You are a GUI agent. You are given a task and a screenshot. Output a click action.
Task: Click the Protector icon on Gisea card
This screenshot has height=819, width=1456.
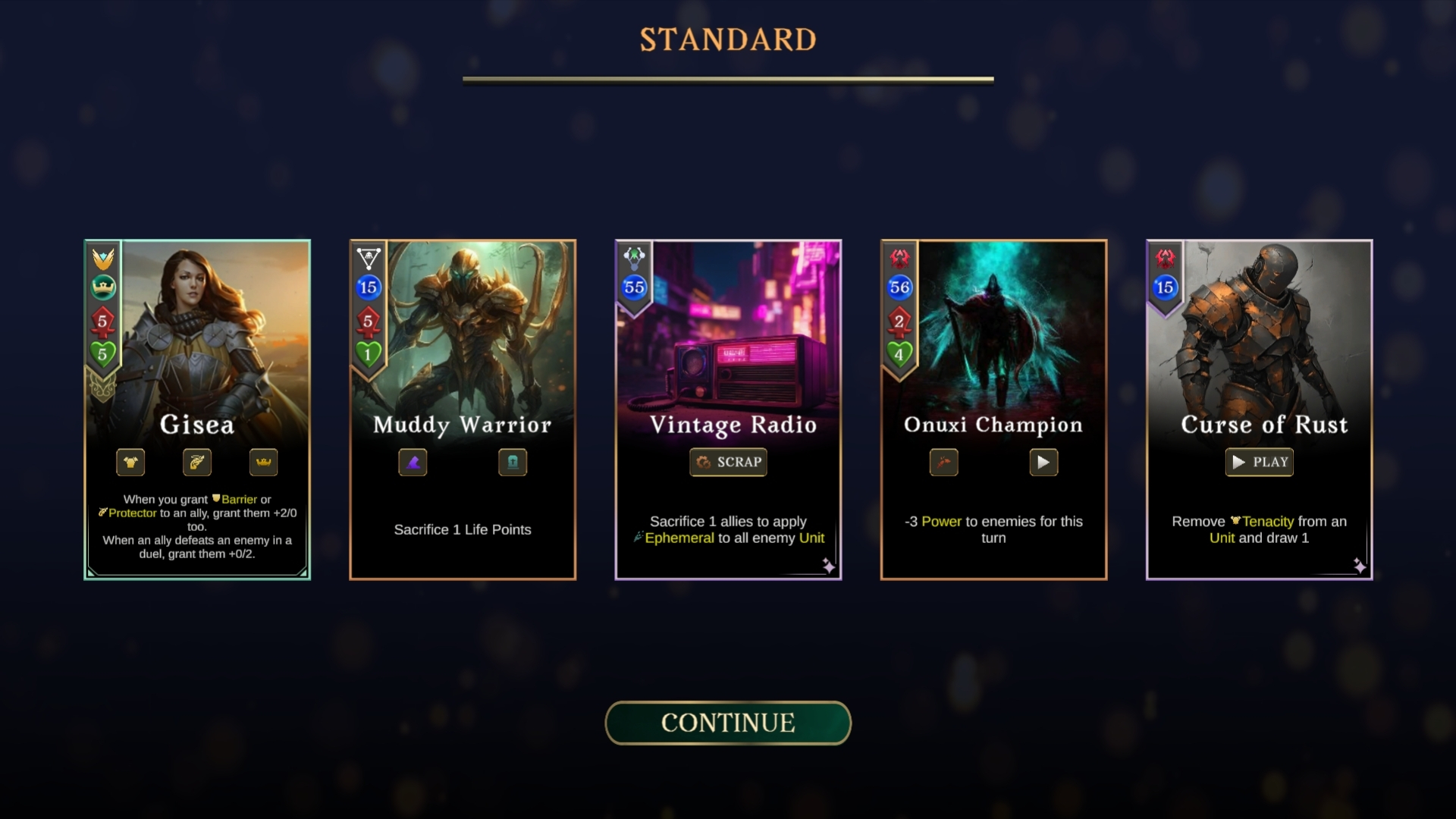coord(197,463)
